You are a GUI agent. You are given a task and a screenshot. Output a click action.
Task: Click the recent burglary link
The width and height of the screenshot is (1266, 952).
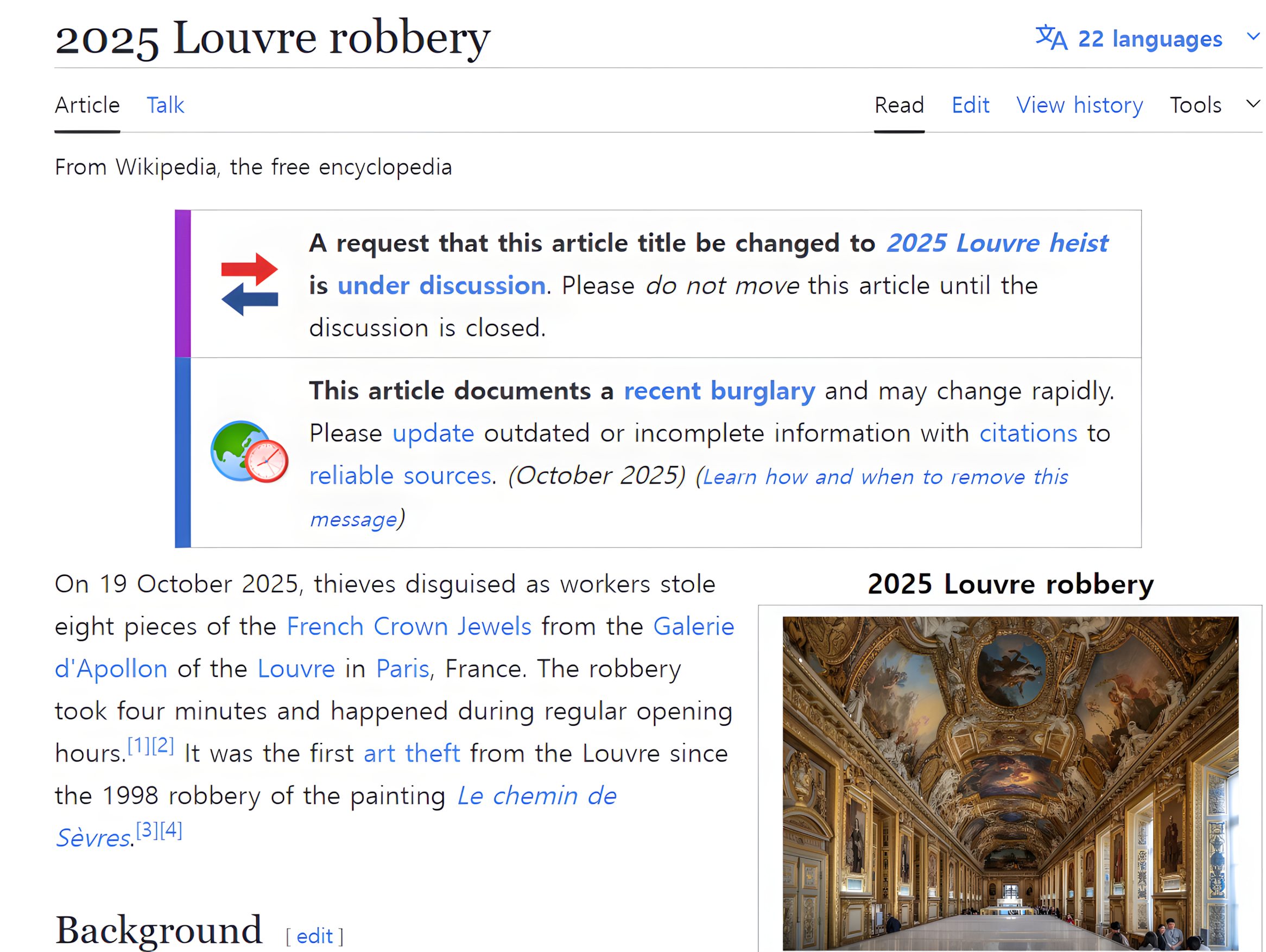pyautogui.click(x=719, y=391)
